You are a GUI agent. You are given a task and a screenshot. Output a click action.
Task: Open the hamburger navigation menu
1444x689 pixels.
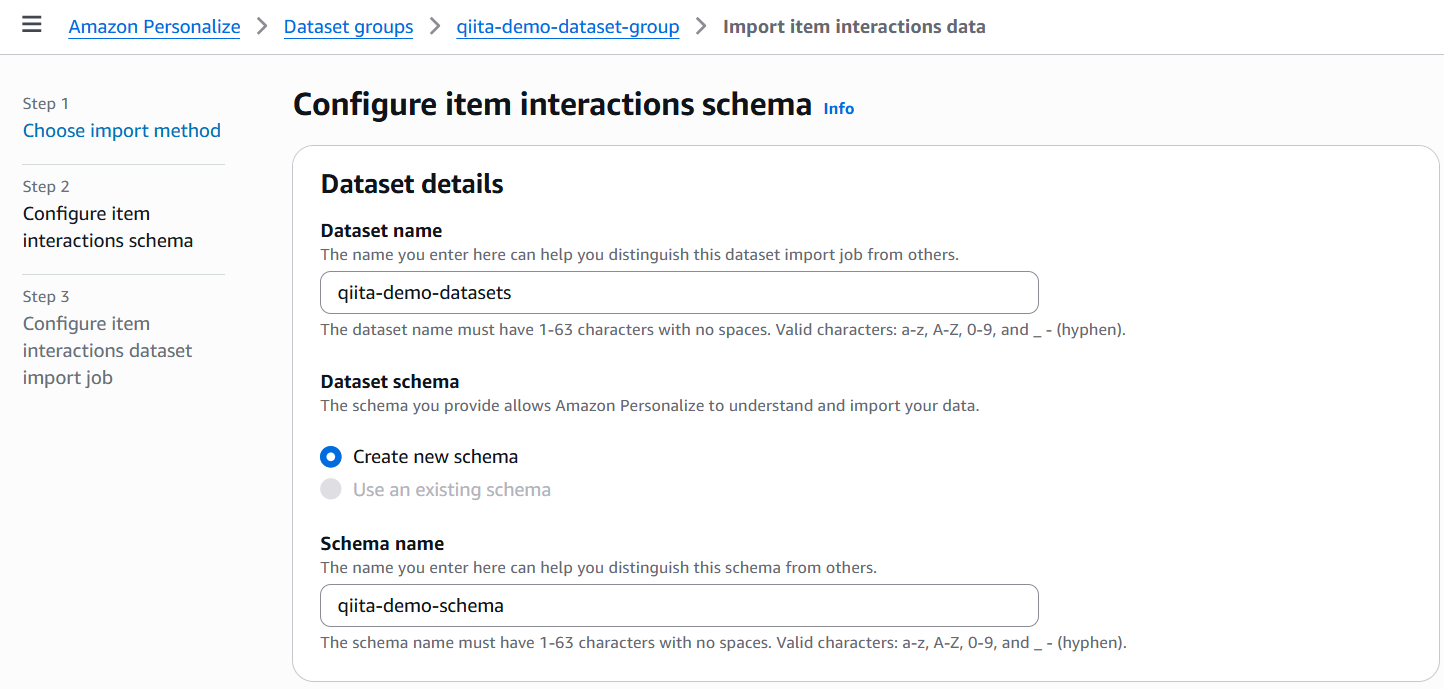point(32,25)
